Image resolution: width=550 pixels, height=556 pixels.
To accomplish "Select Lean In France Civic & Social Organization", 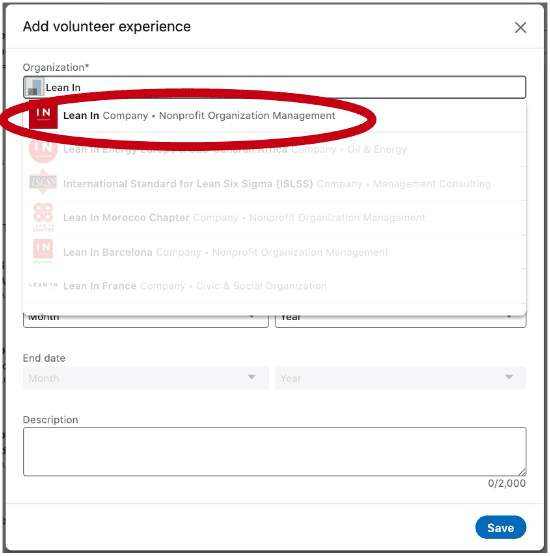I will (274, 286).
